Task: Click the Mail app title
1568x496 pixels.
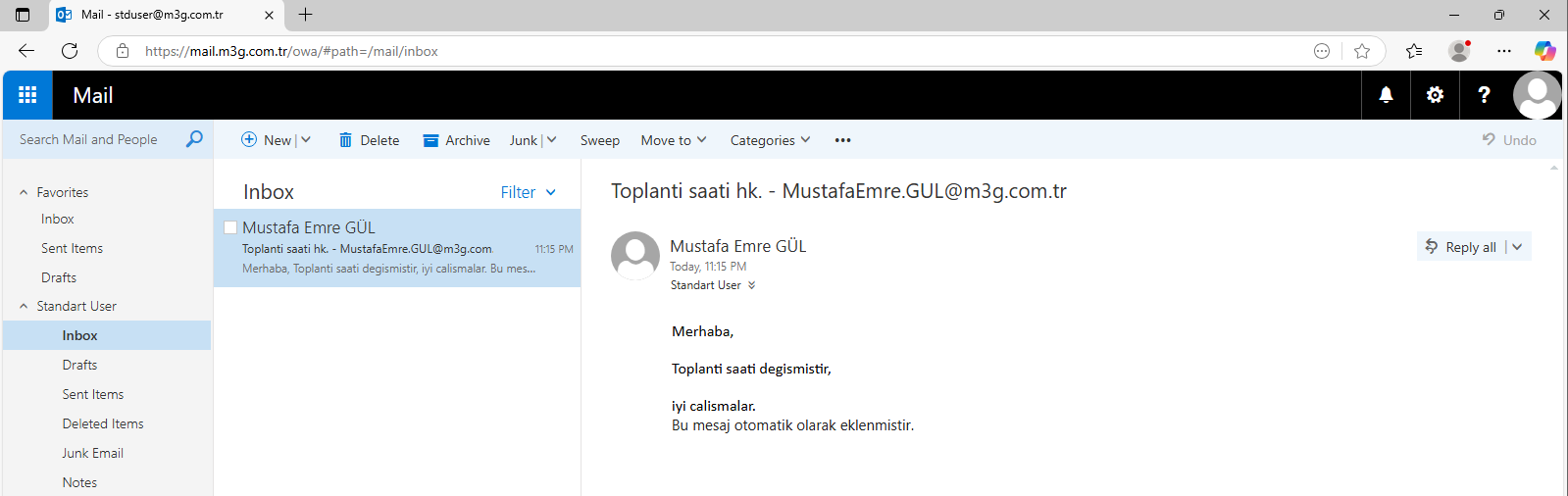Action: (93, 95)
